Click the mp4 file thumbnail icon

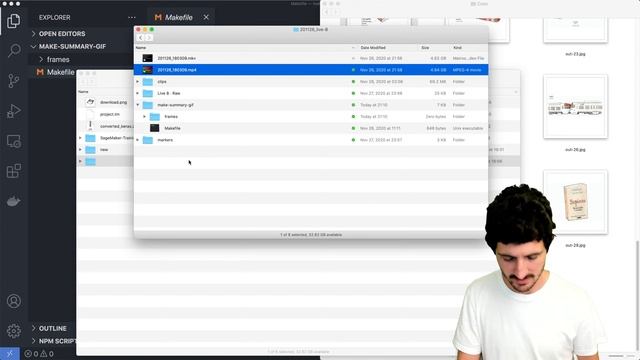click(147, 70)
